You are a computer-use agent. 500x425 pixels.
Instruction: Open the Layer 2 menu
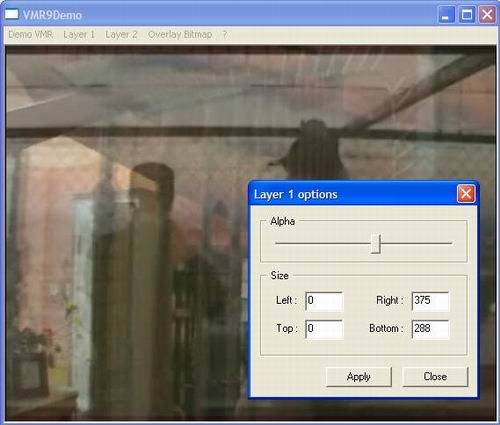coord(121,34)
